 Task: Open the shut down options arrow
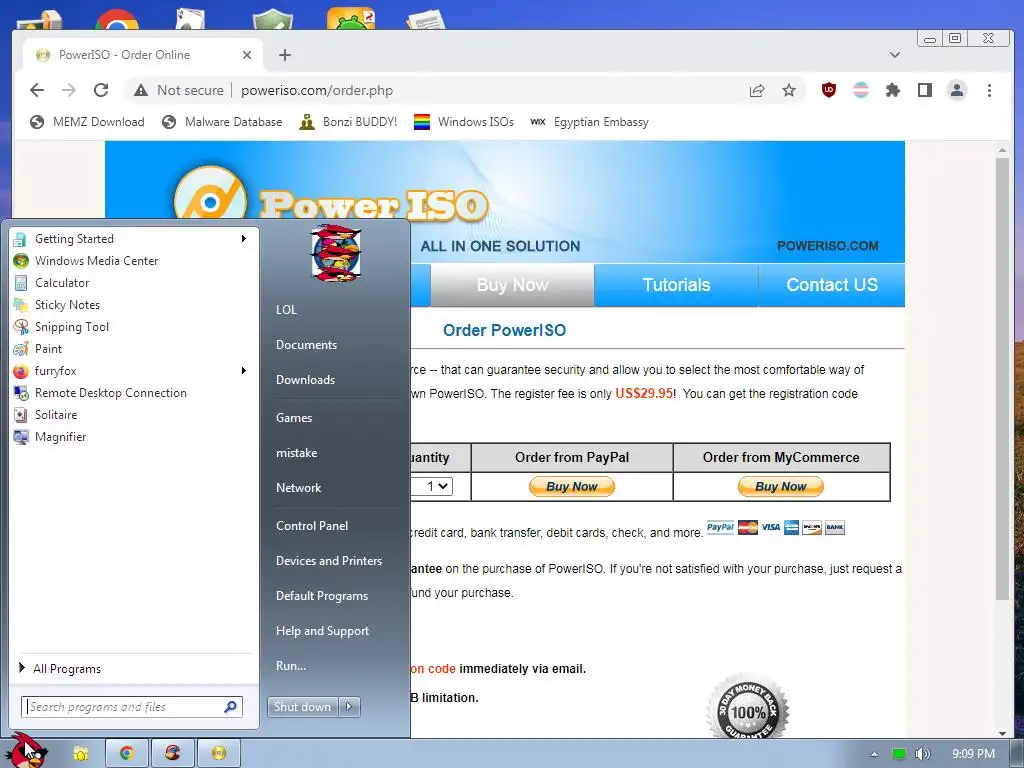349,707
